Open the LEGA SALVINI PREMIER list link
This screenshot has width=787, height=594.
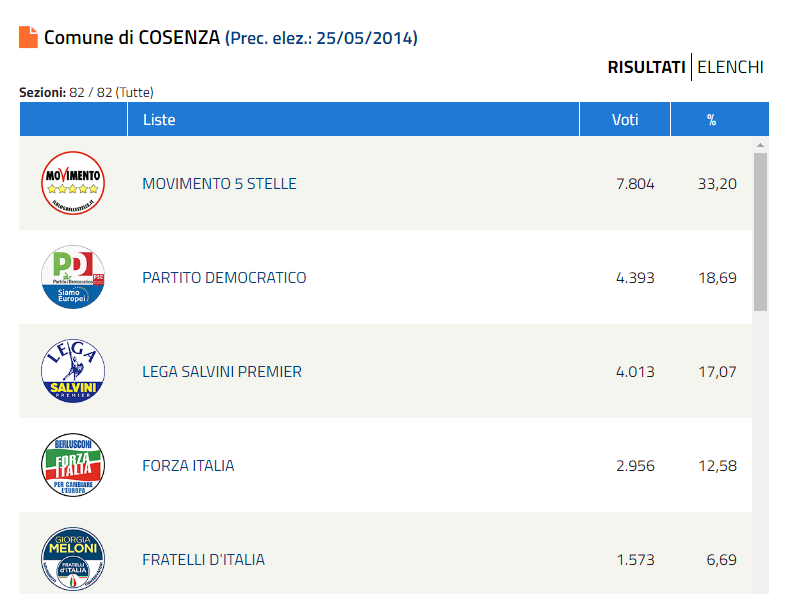pyautogui.click(x=222, y=372)
